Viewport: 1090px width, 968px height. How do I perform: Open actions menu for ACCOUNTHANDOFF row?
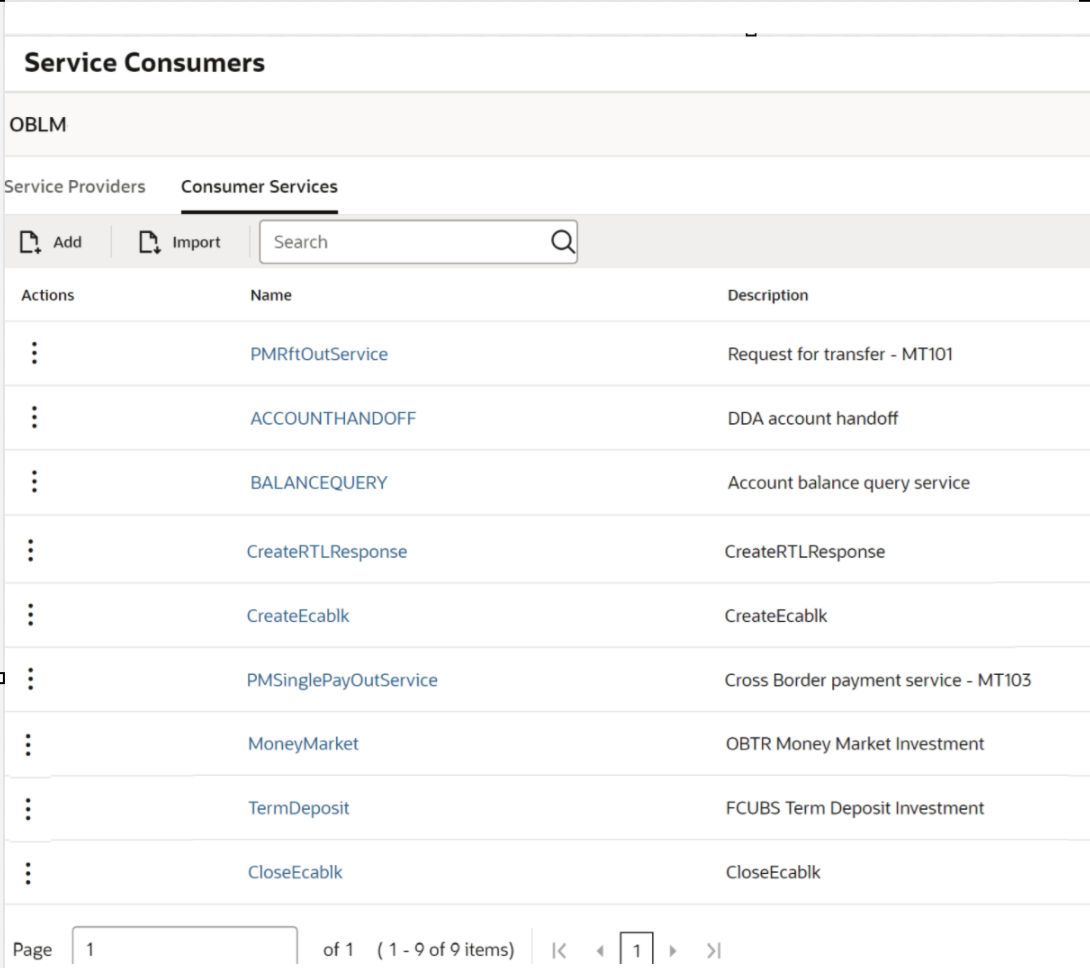pos(34,417)
